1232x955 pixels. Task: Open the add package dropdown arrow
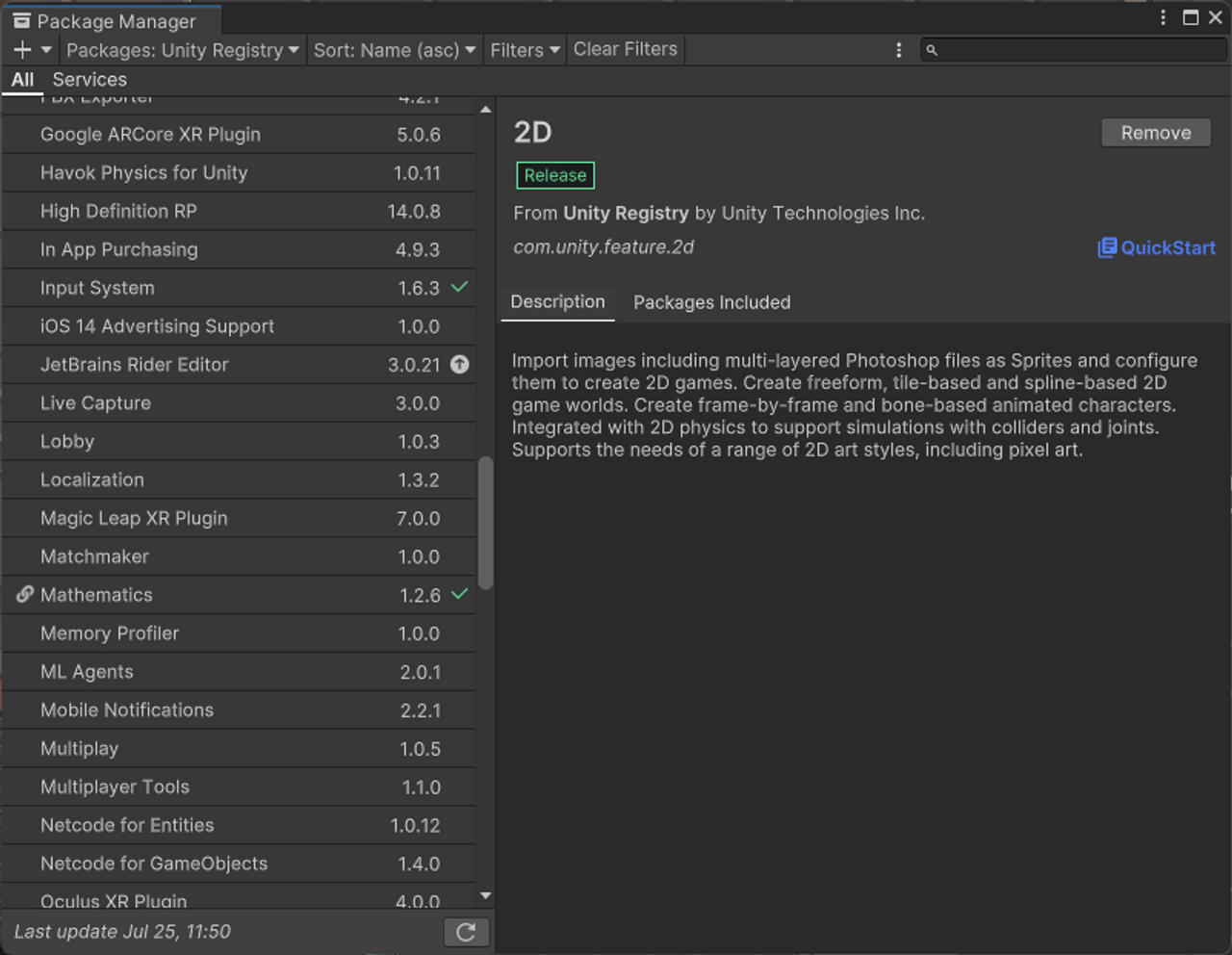(46, 50)
